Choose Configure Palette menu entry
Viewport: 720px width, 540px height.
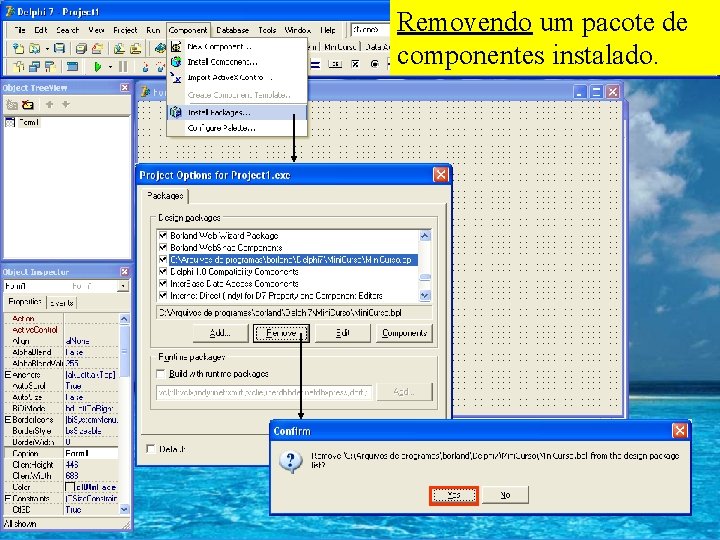coord(237,128)
